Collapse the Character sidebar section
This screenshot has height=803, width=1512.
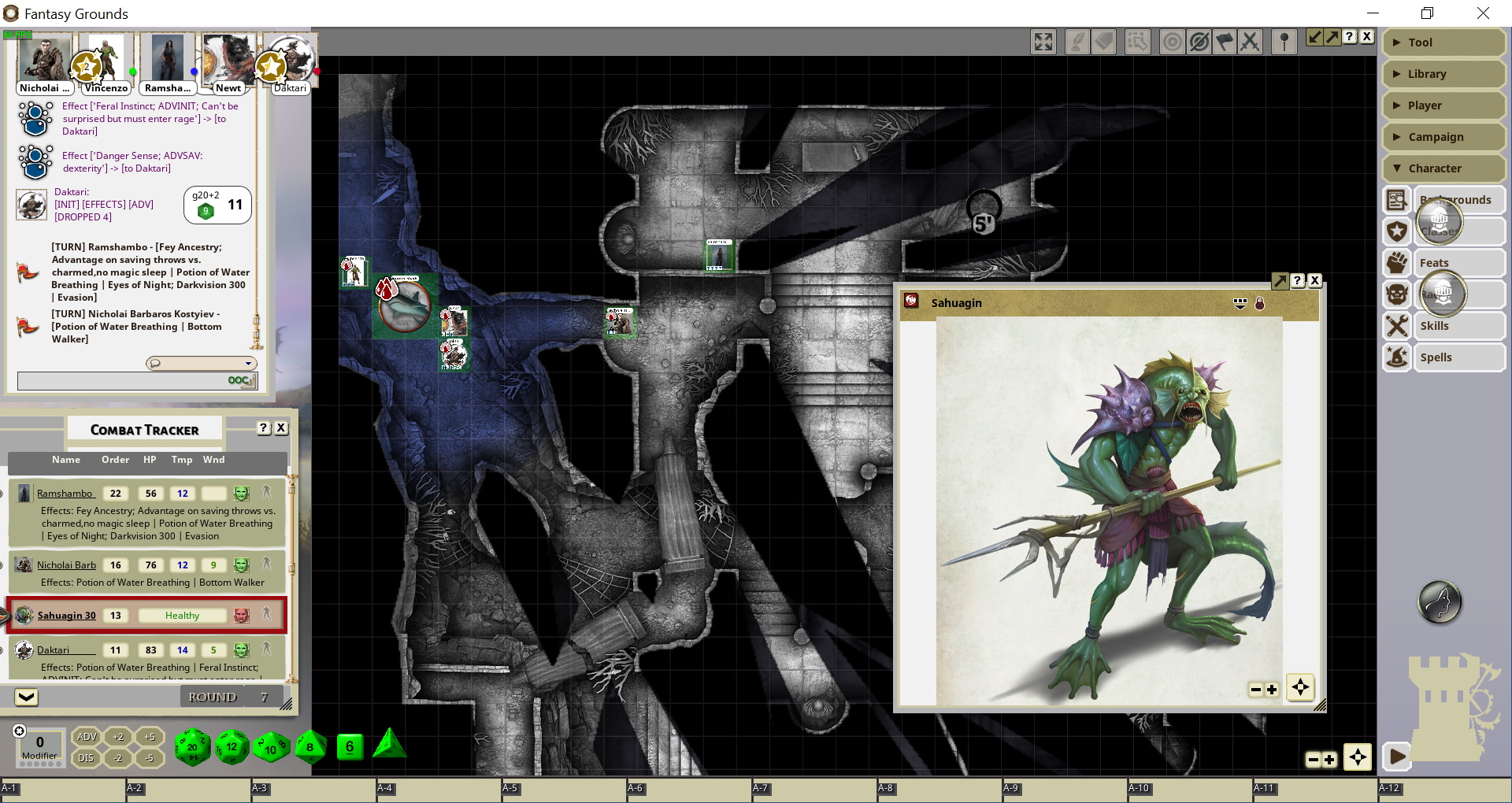(x=1443, y=168)
